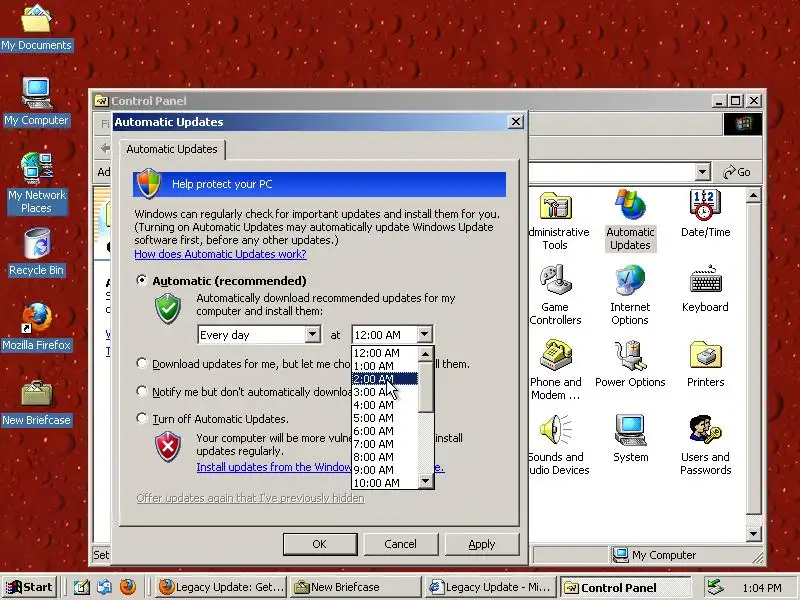Image resolution: width=800 pixels, height=600 pixels.
Task: Open the Every day frequency dropdown
Action: (x=313, y=335)
